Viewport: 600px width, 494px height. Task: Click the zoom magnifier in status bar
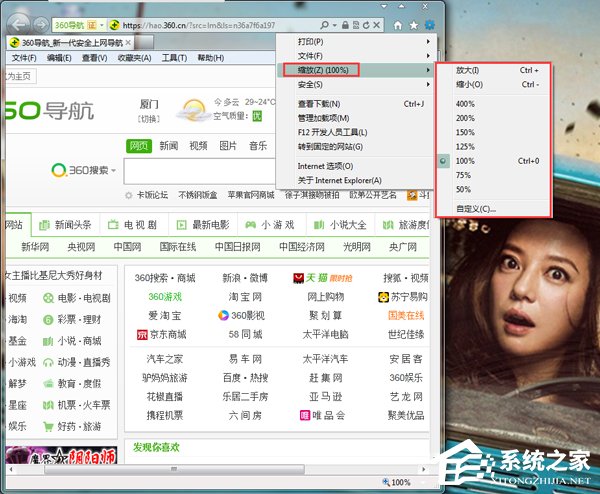386,482
